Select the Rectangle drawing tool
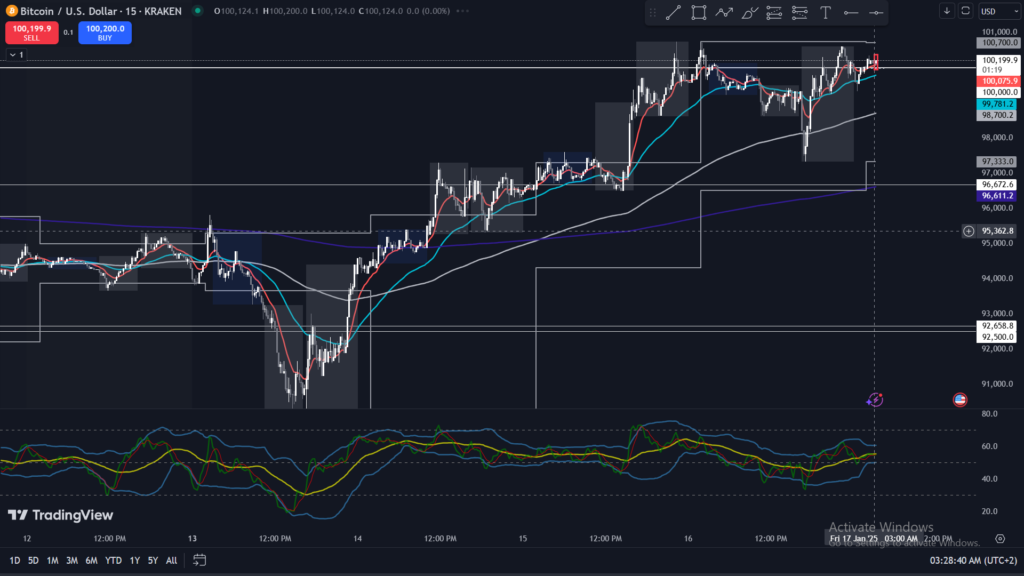This screenshot has width=1024, height=576. coord(698,13)
